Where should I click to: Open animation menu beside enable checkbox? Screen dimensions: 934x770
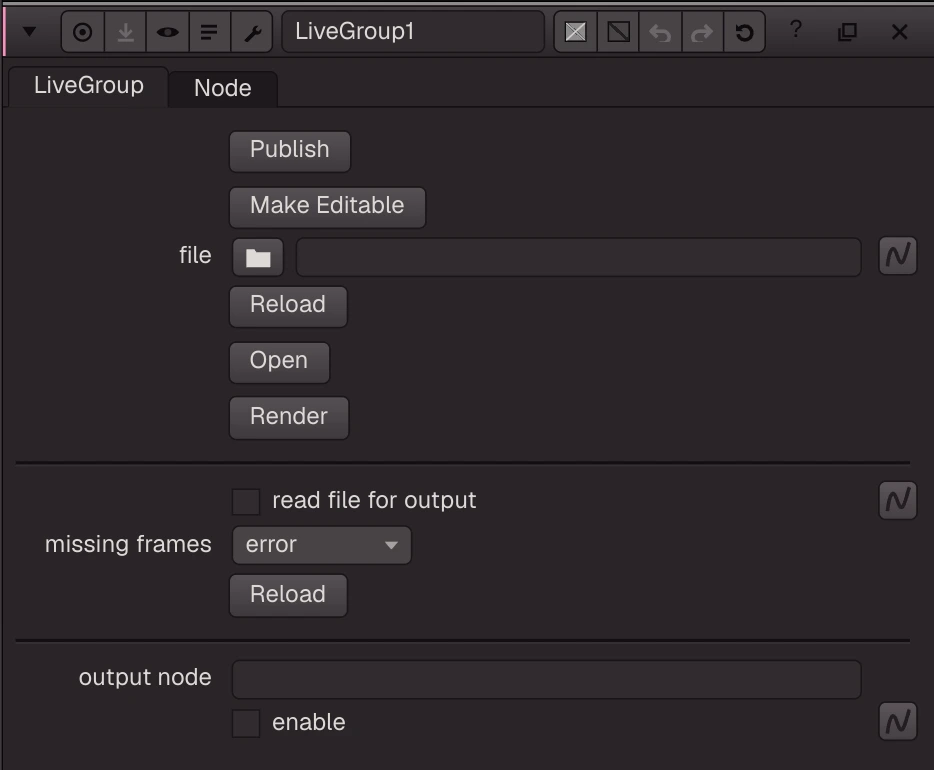point(898,721)
